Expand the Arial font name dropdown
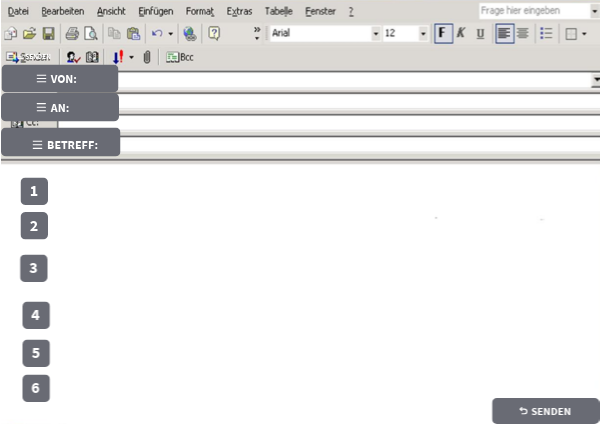Image resolution: width=600 pixels, height=424 pixels. click(376, 33)
